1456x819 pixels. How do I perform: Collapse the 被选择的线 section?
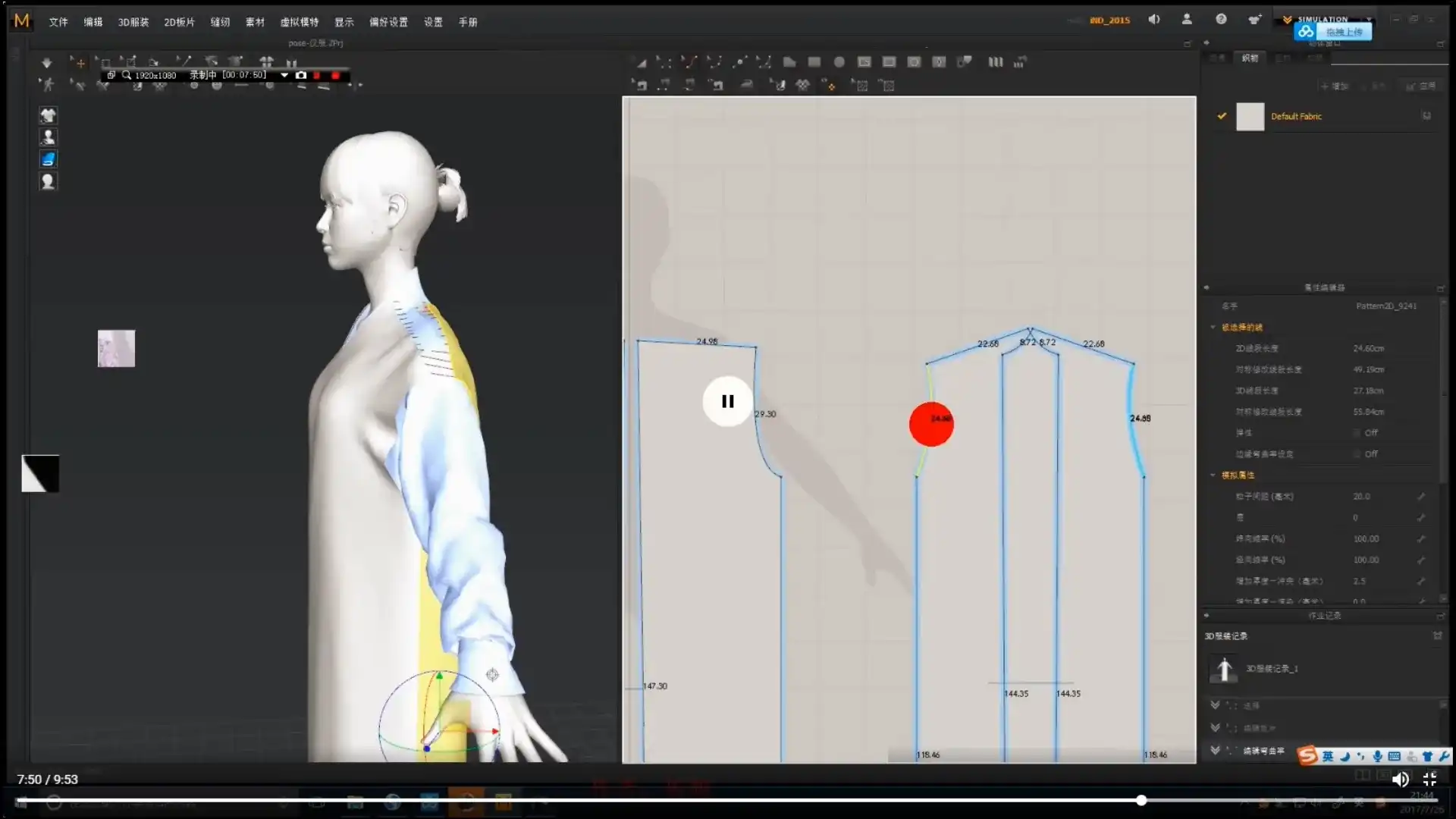[1213, 328]
